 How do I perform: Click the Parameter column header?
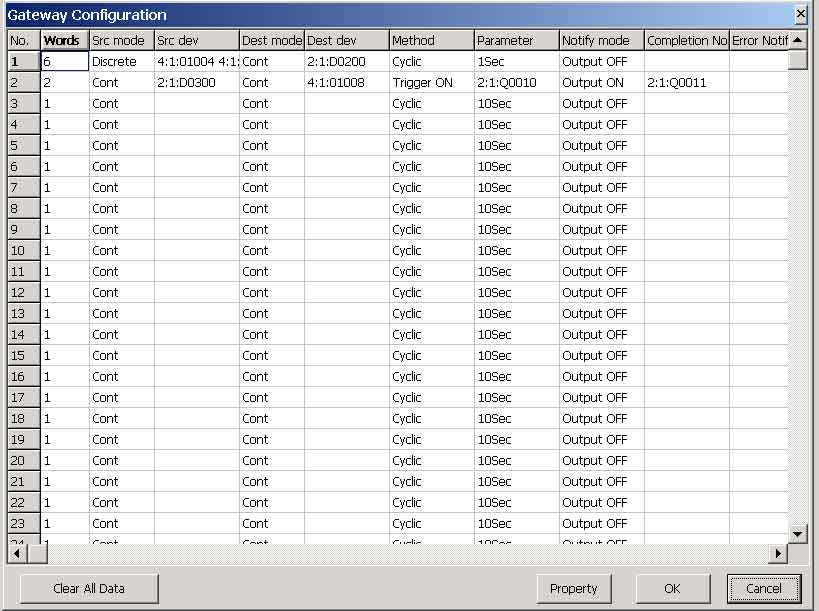pyautogui.click(x=516, y=40)
